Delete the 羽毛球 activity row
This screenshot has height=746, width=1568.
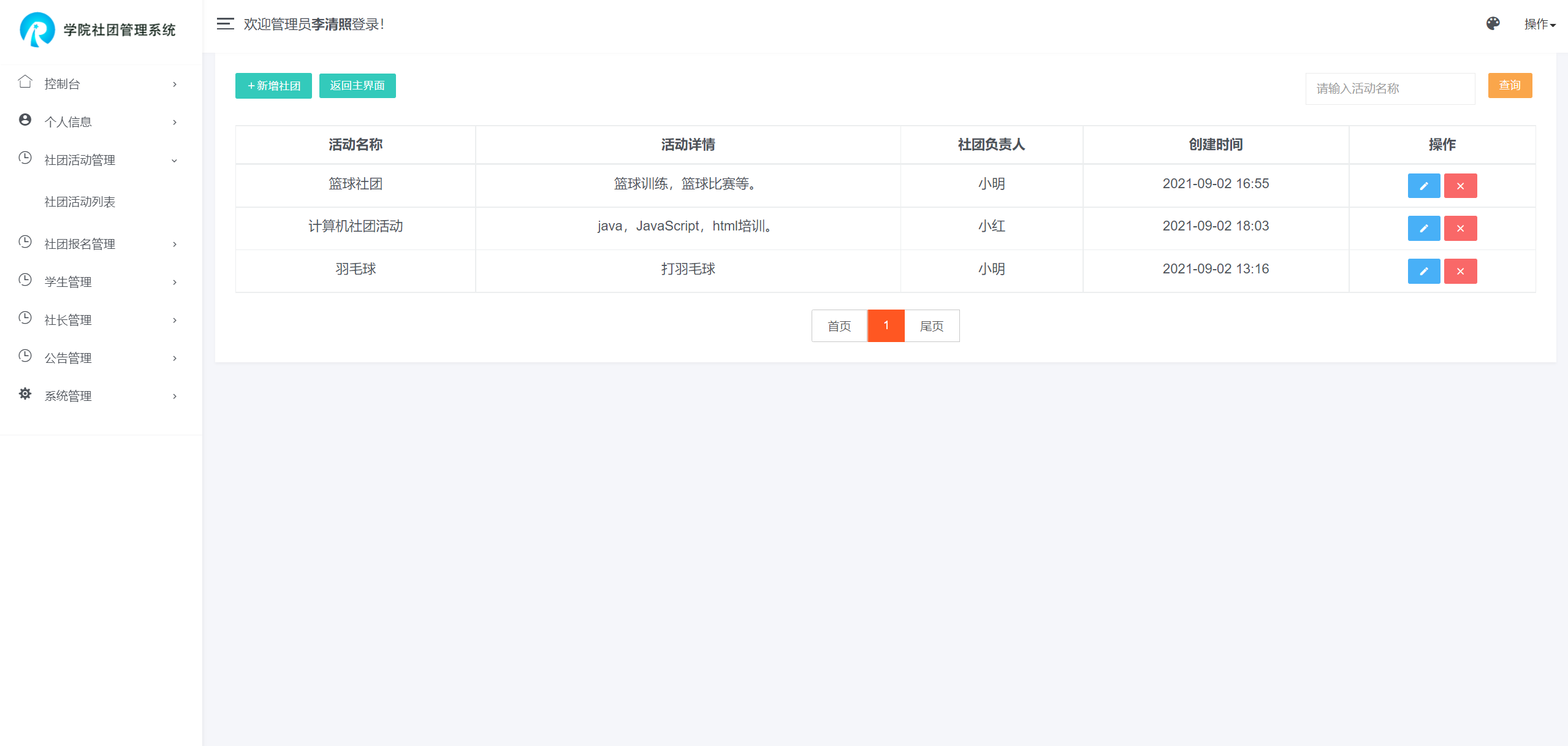[x=1460, y=271]
